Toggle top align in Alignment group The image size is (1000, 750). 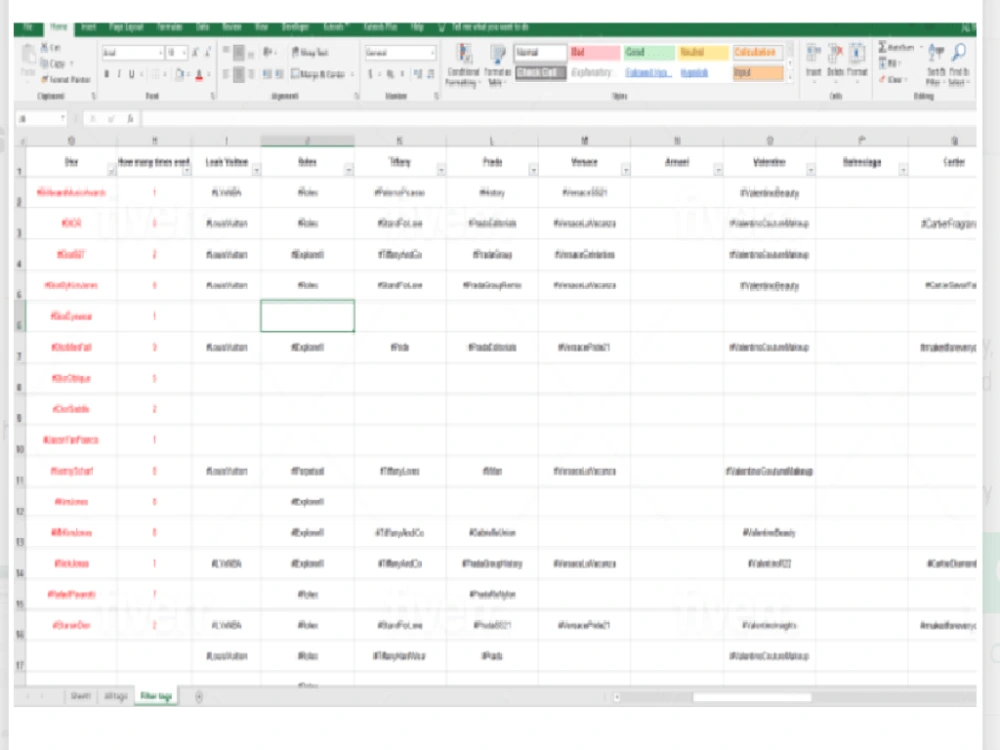(x=226, y=52)
